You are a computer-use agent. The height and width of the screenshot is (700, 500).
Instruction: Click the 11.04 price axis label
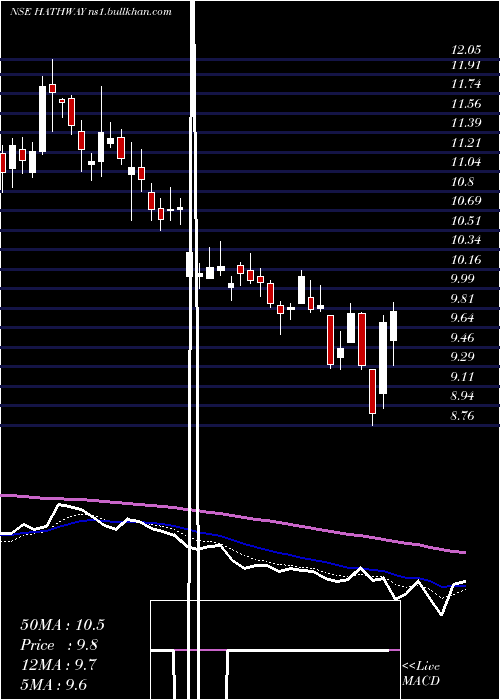pyautogui.click(x=467, y=162)
